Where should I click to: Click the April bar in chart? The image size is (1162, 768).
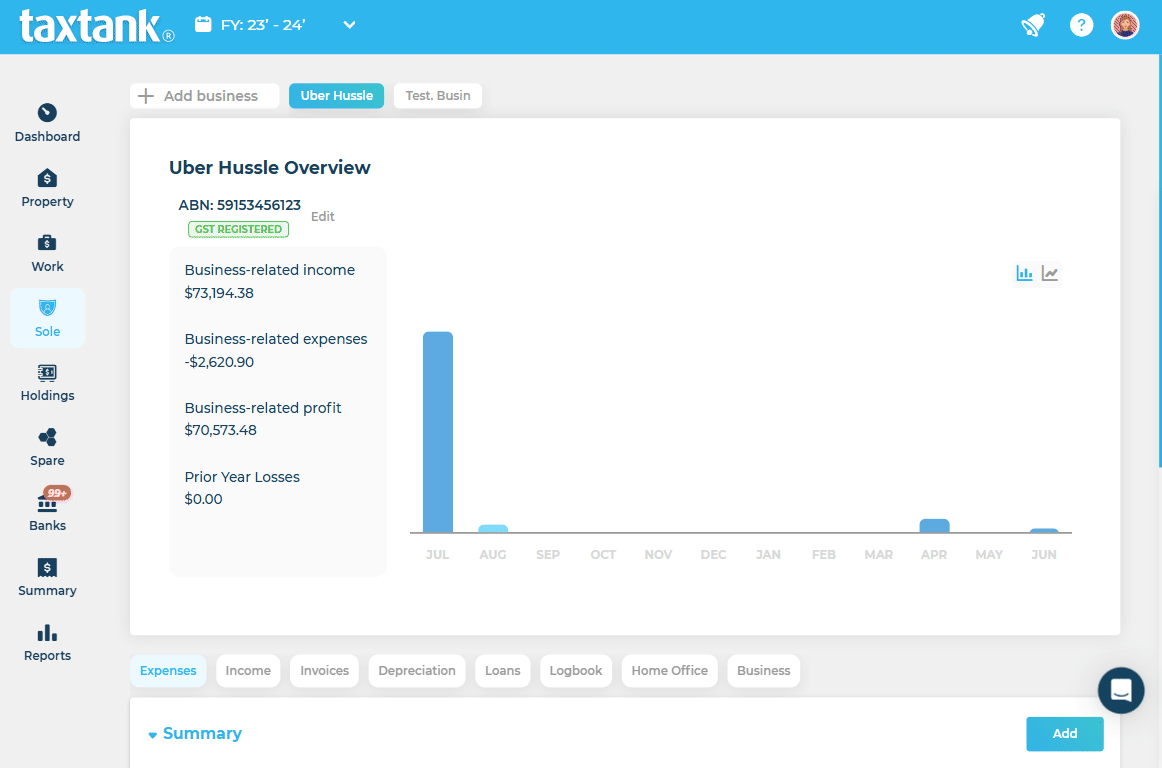[x=934, y=526]
